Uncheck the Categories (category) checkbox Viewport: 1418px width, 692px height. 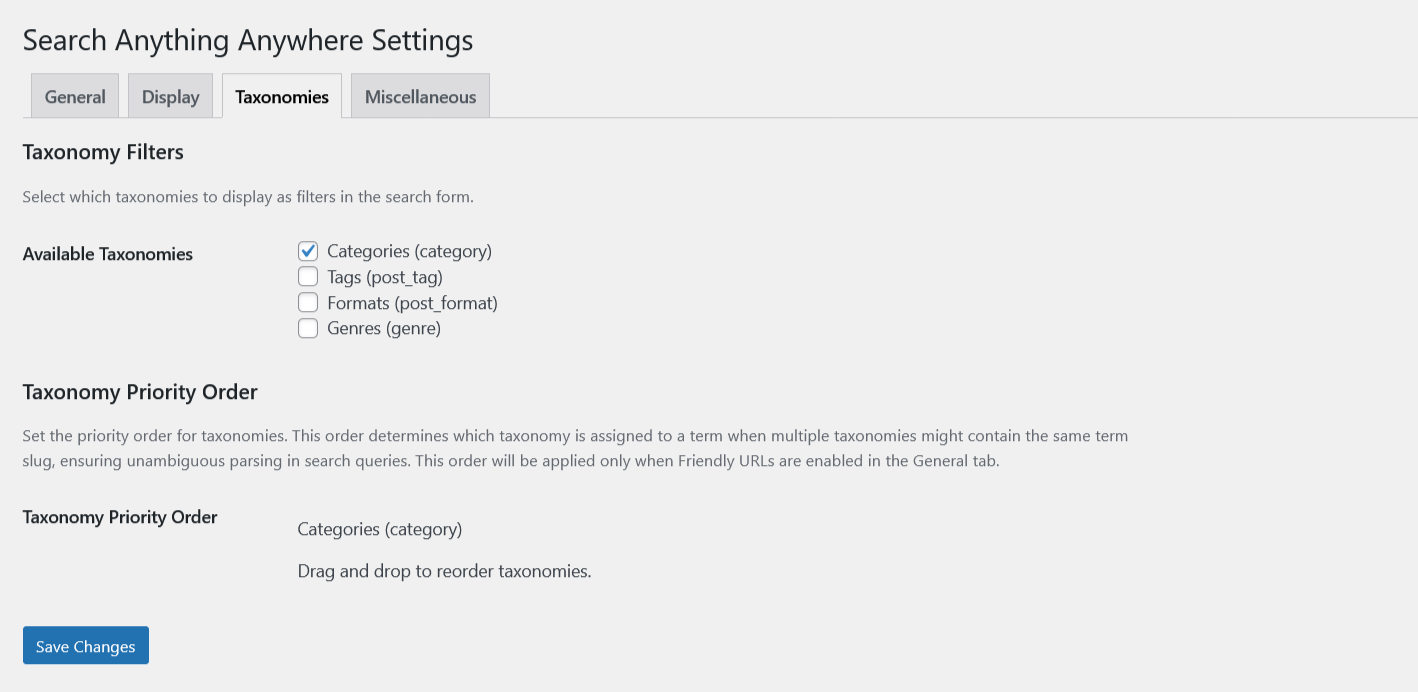(x=308, y=251)
